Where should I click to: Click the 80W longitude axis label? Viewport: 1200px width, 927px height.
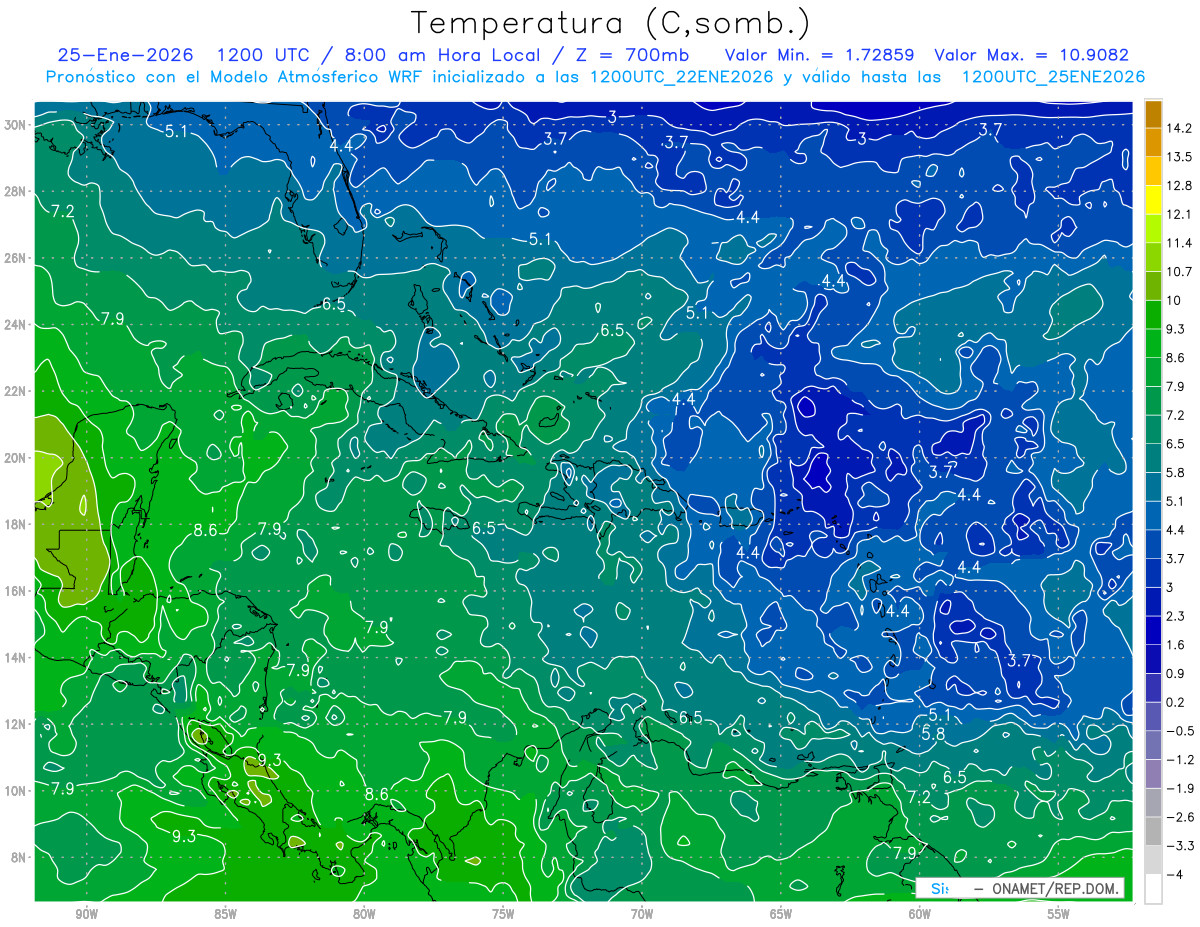tap(364, 914)
